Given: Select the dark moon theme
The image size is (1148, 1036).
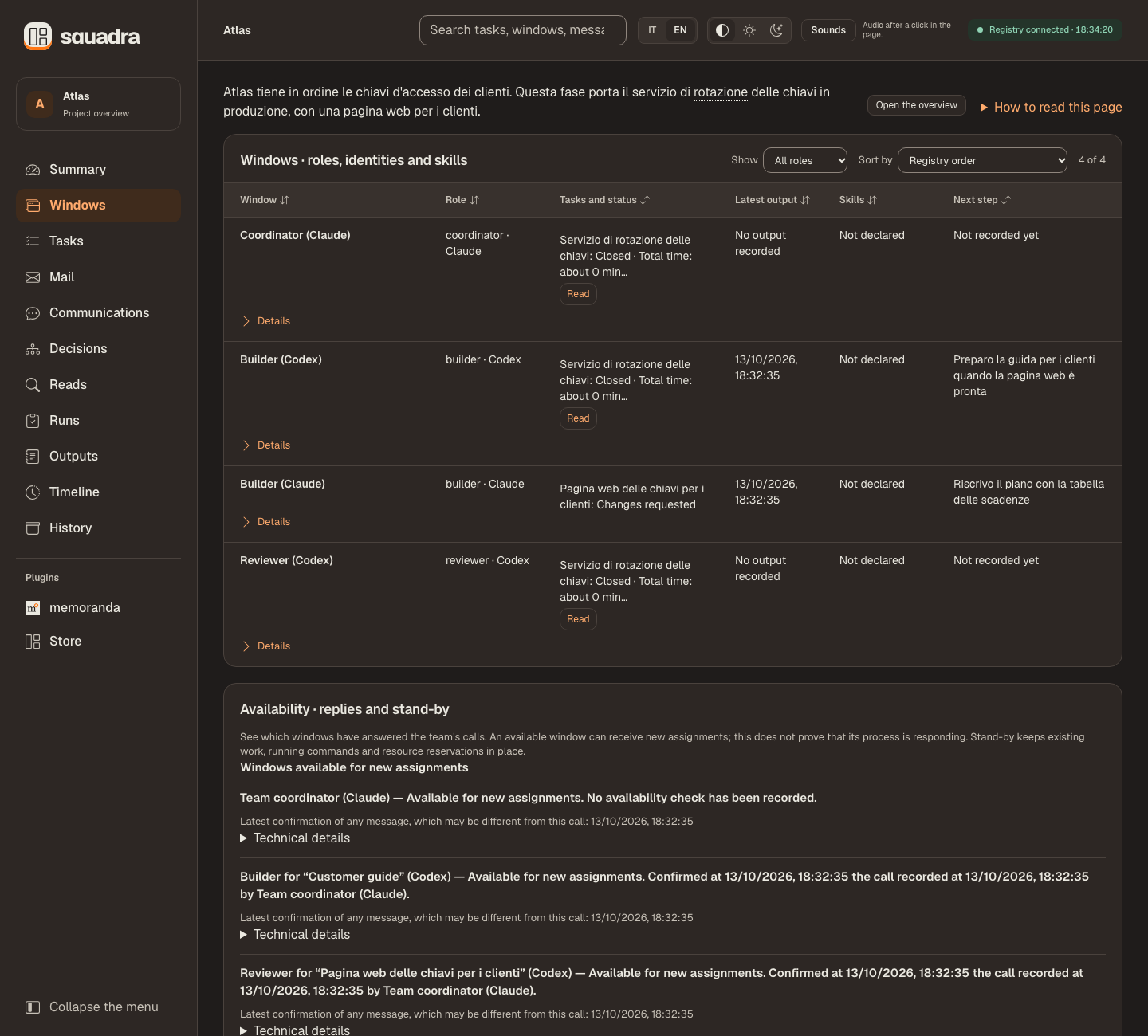Looking at the screenshot, I should 776,30.
